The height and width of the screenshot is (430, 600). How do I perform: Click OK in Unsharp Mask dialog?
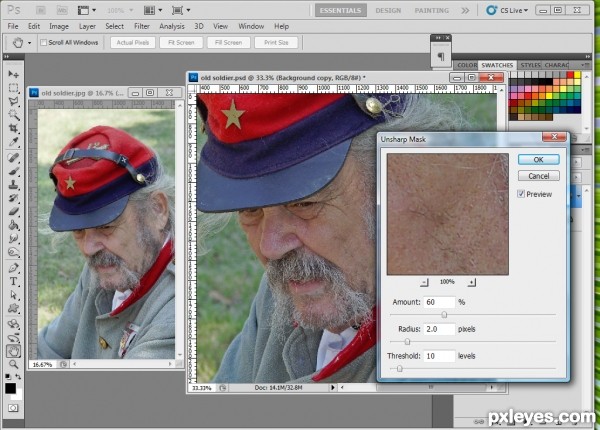coord(538,160)
